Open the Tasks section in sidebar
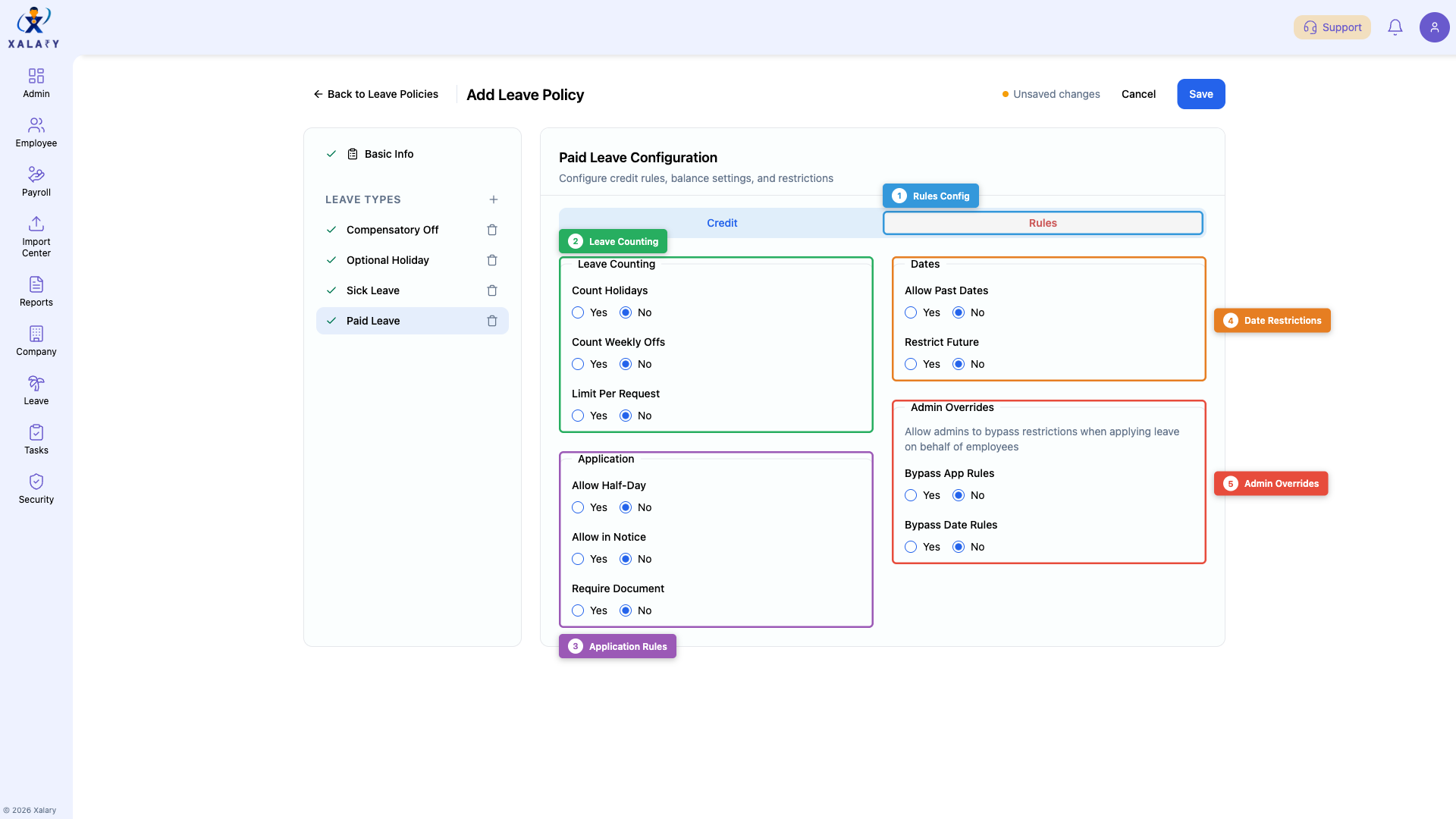The width and height of the screenshot is (1456, 819). 36,438
